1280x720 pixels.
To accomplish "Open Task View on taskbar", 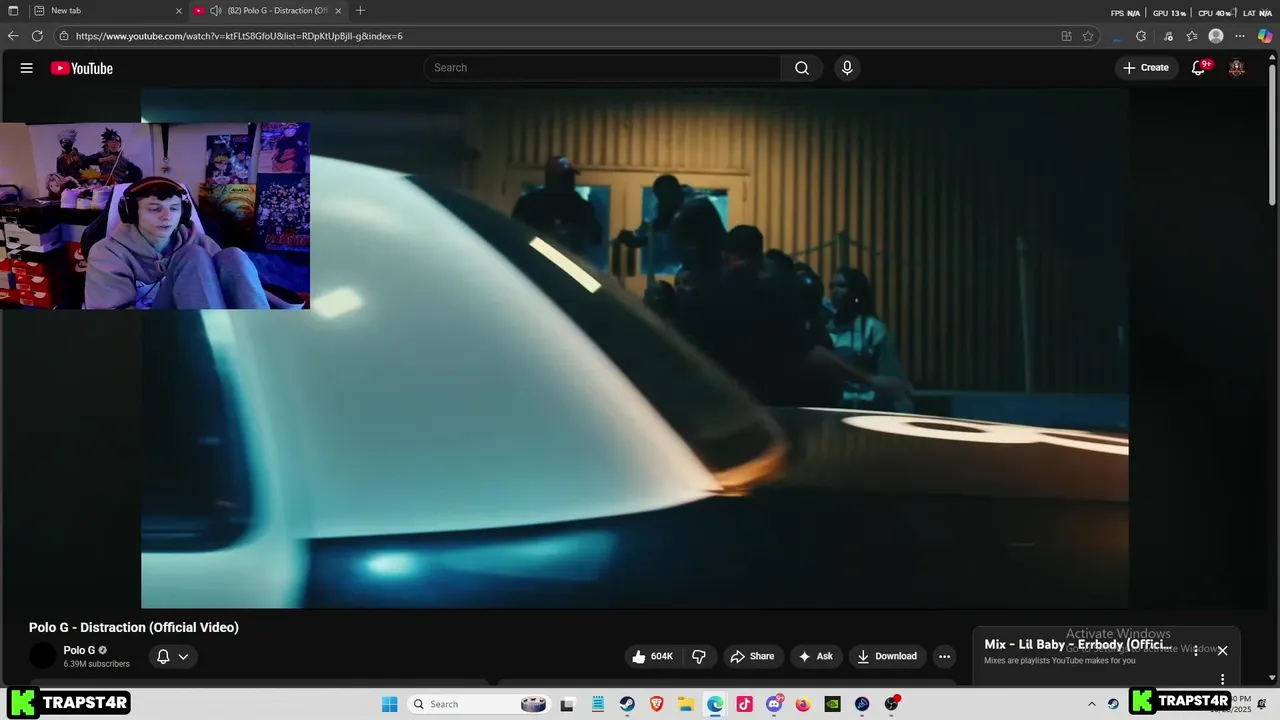I will click(x=567, y=704).
